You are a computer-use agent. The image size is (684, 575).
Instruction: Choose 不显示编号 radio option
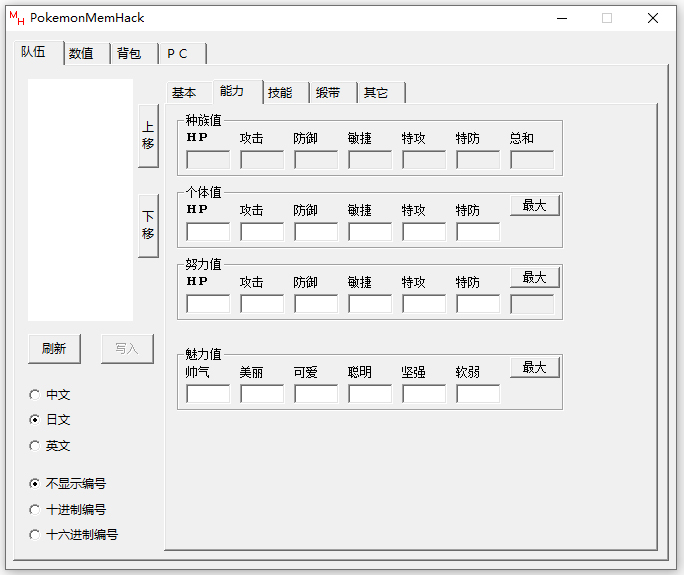click(67, 483)
